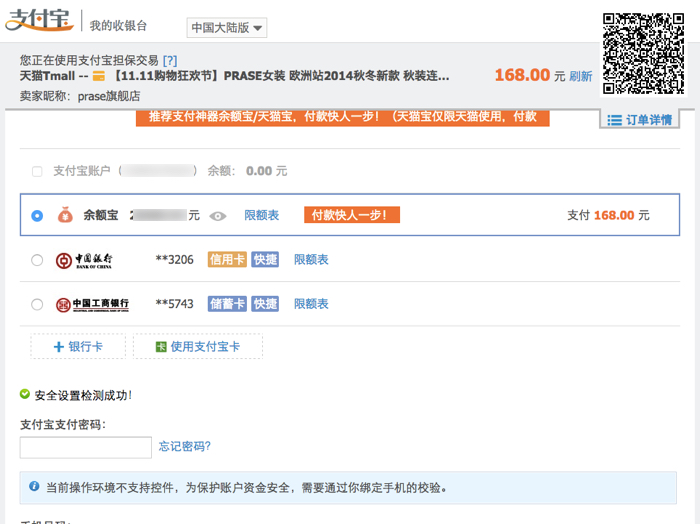Screen dimensions: 700x524
Task: Click the 安全设置检测成功! status text
Action: (x=83, y=395)
